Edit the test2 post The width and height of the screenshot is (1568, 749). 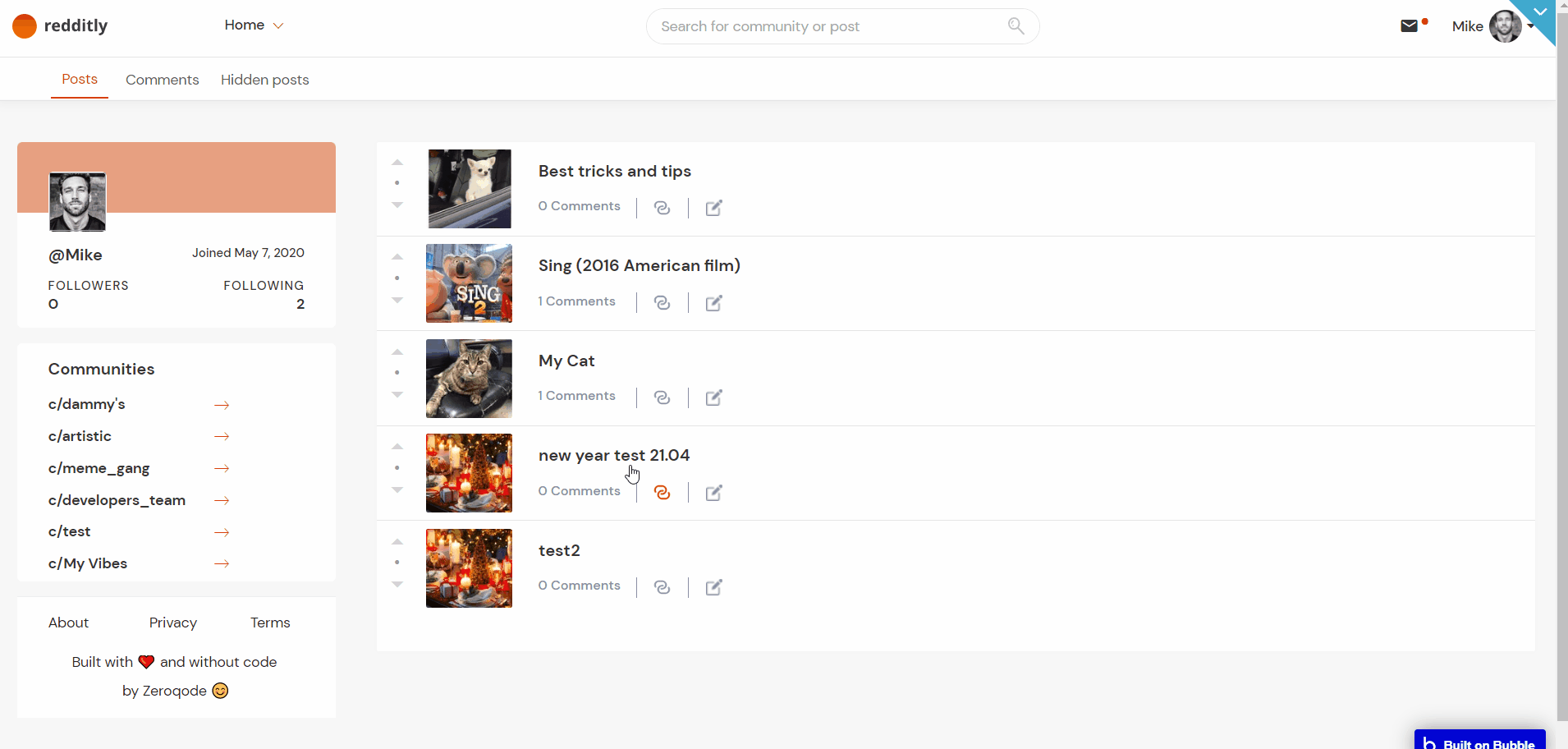714,587
